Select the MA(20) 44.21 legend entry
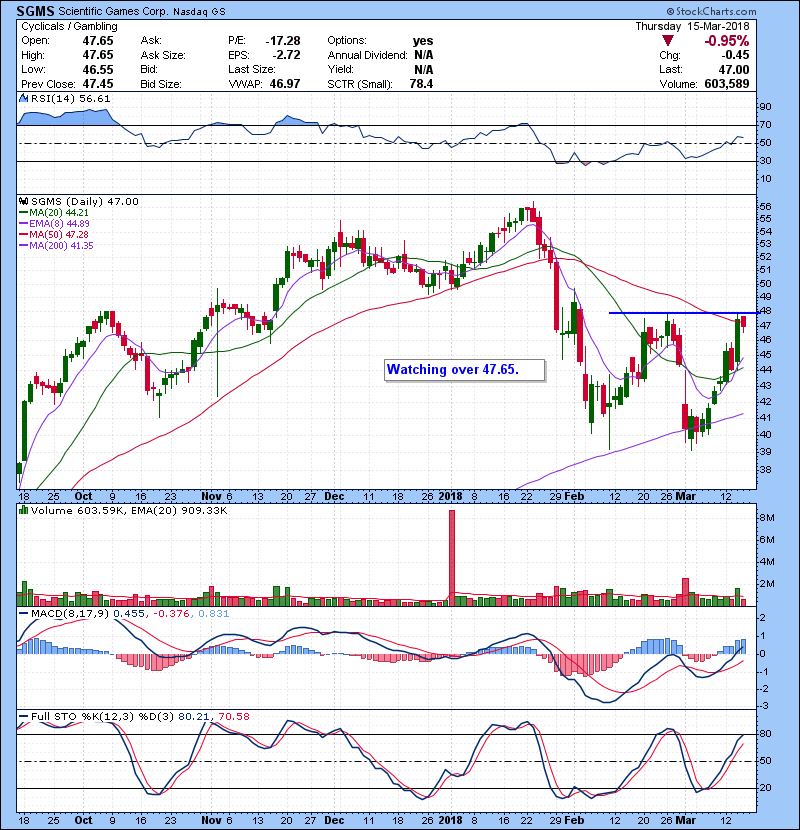Viewport: 800px width, 830px height. tap(54, 213)
